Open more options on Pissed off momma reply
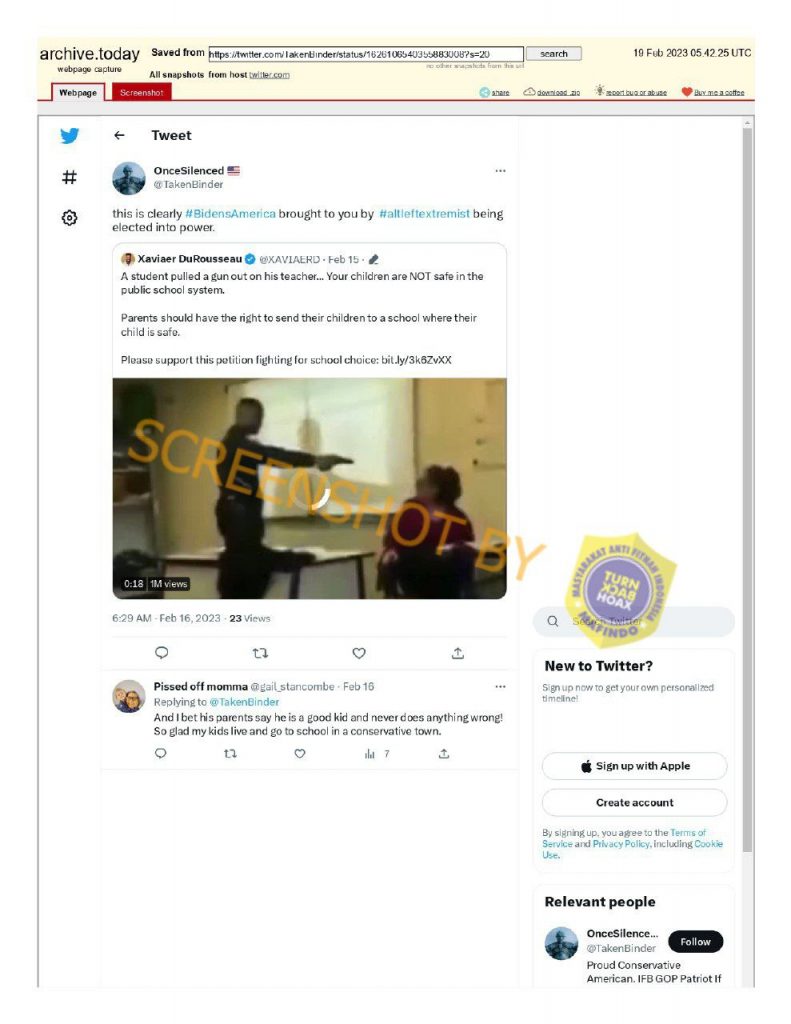Screen dimensions: 791x1024 click(500, 686)
